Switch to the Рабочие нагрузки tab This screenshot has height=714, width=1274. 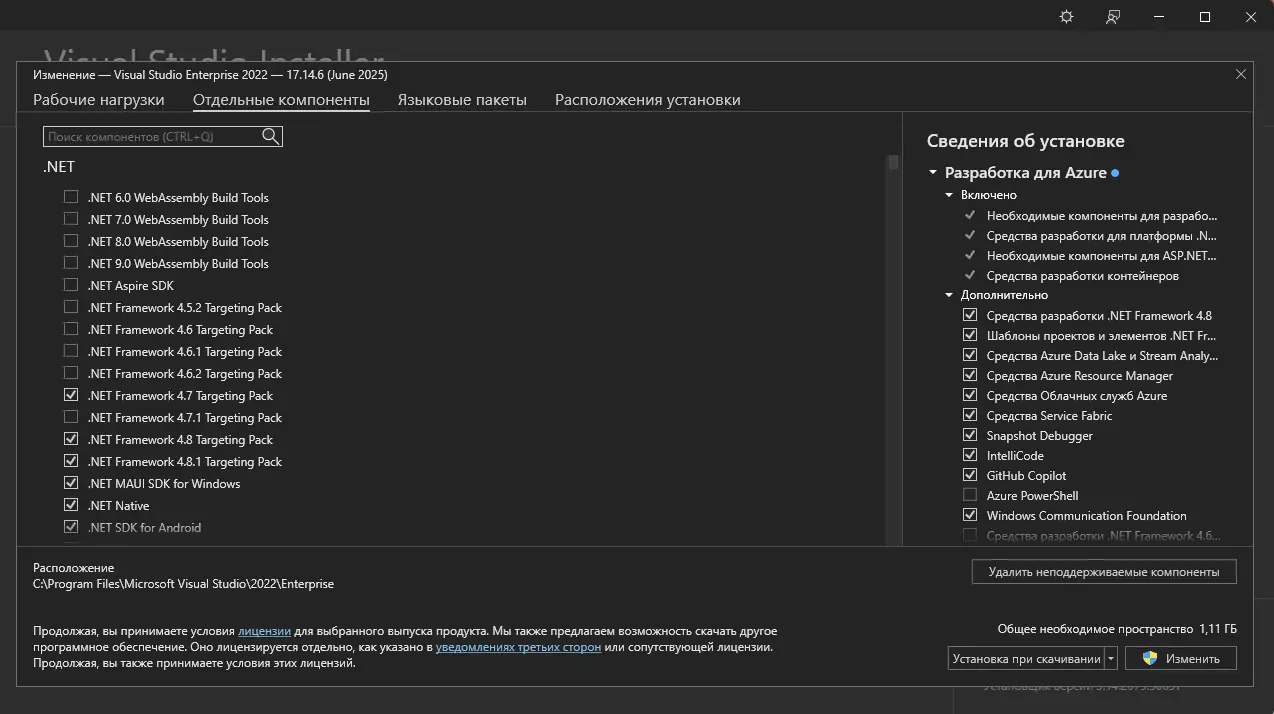[98, 100]
